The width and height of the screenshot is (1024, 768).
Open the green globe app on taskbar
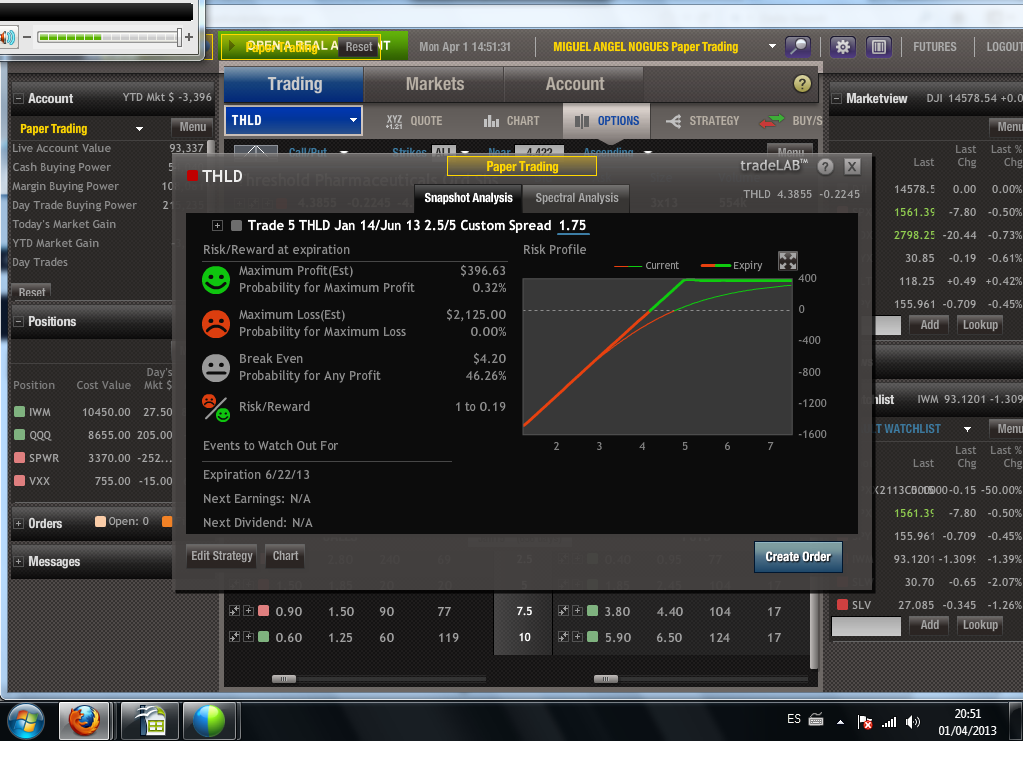(x=209, y=721)
